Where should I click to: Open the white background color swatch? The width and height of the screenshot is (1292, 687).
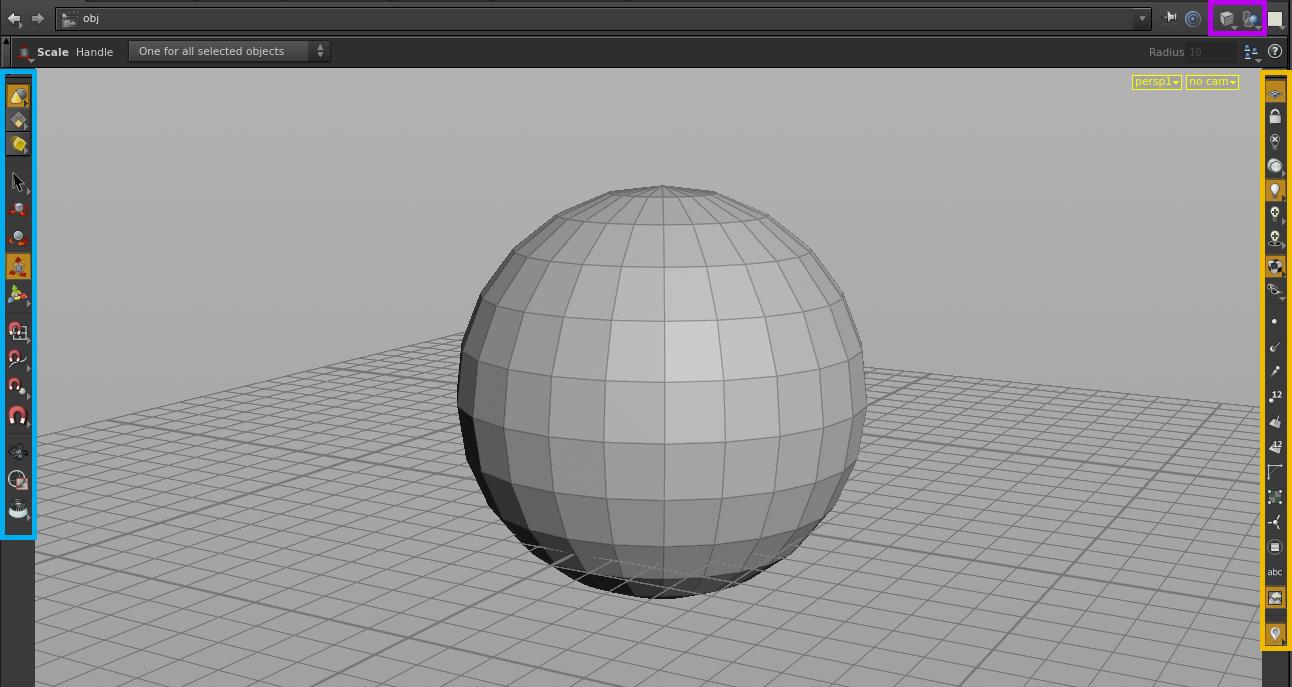pyautogui.click(x=1276, y=18)
